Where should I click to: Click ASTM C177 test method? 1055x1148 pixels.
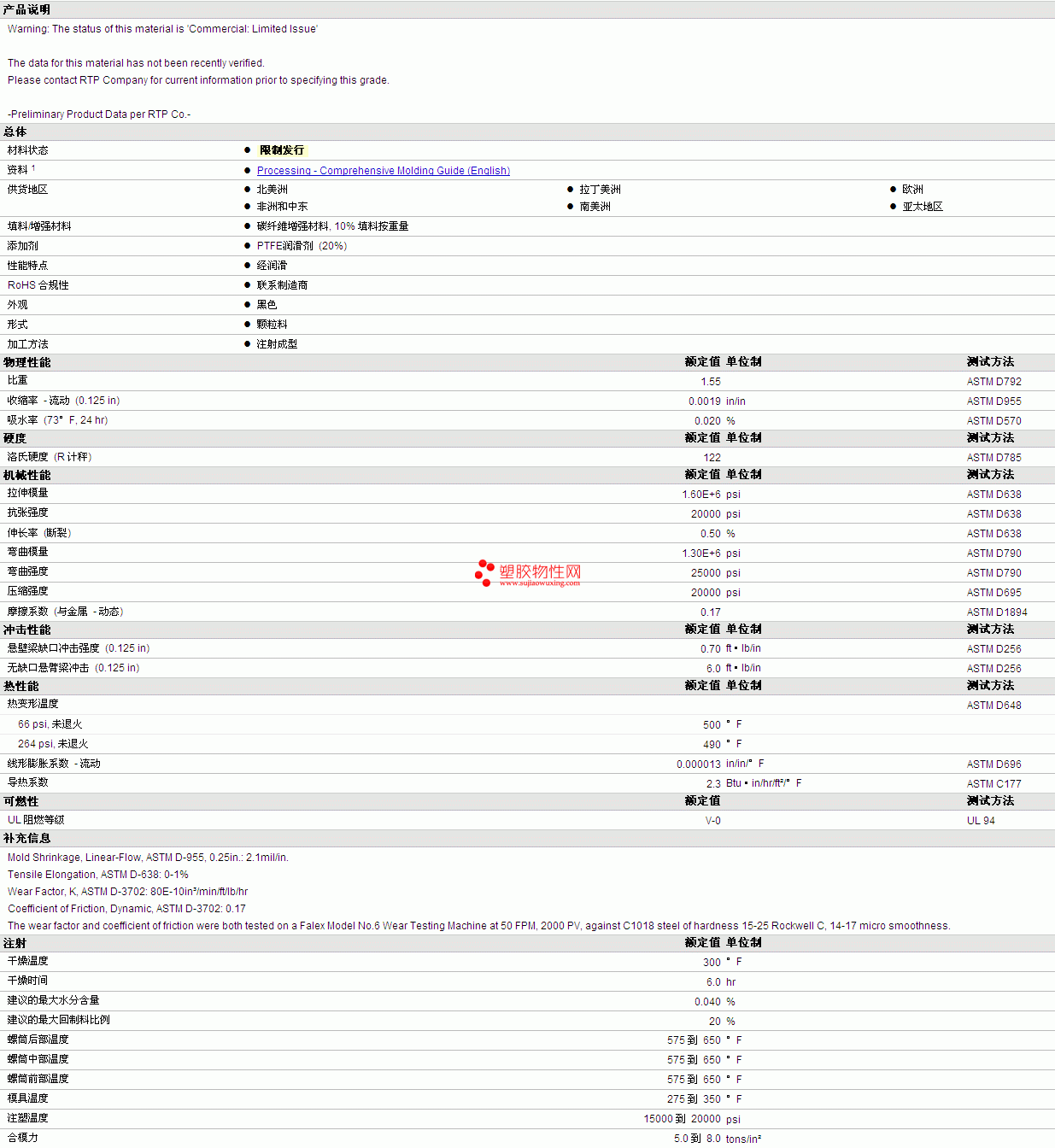[994, 784]
